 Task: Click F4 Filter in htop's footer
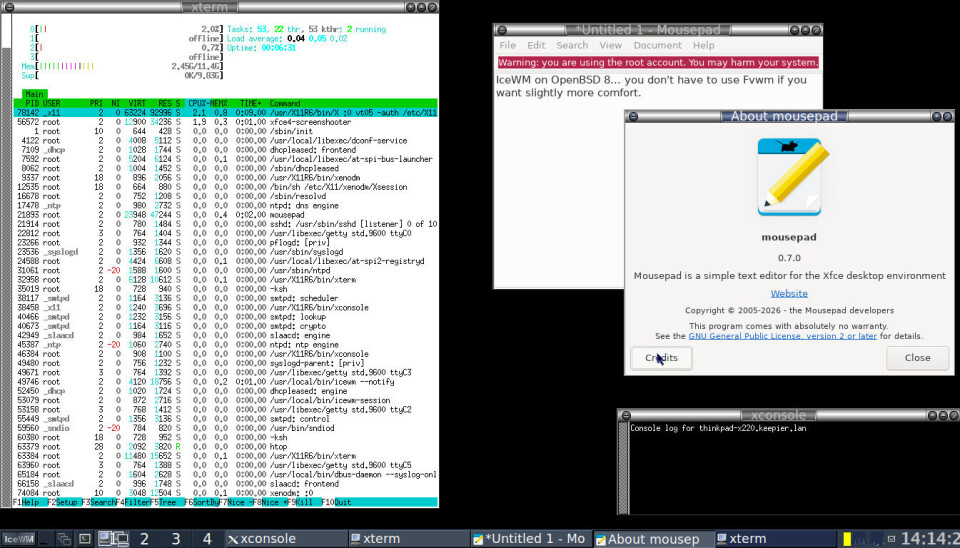(x=133, y=502)
